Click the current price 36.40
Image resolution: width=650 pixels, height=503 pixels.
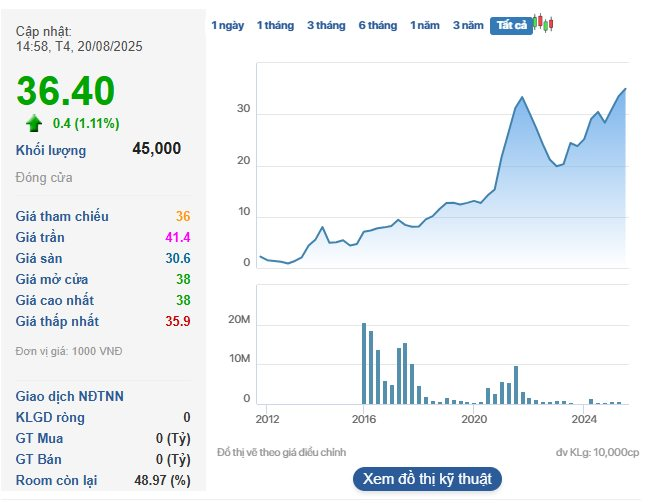tap(65, 90)
